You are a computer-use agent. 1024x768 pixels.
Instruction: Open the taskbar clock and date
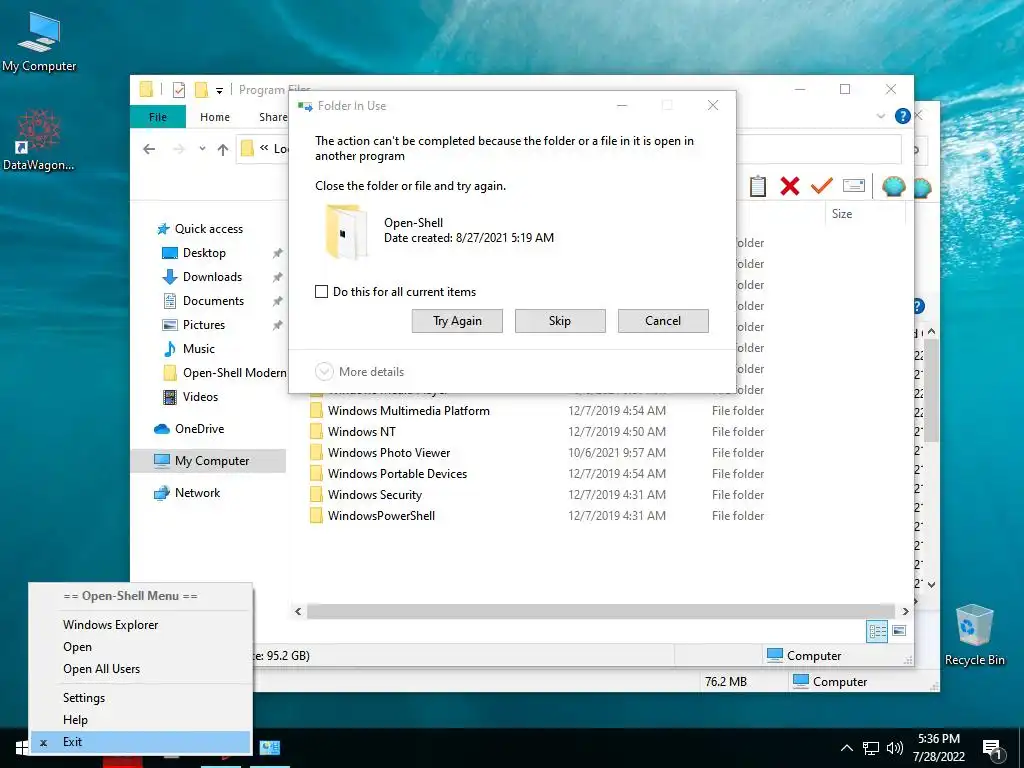(x=938, y=748)
